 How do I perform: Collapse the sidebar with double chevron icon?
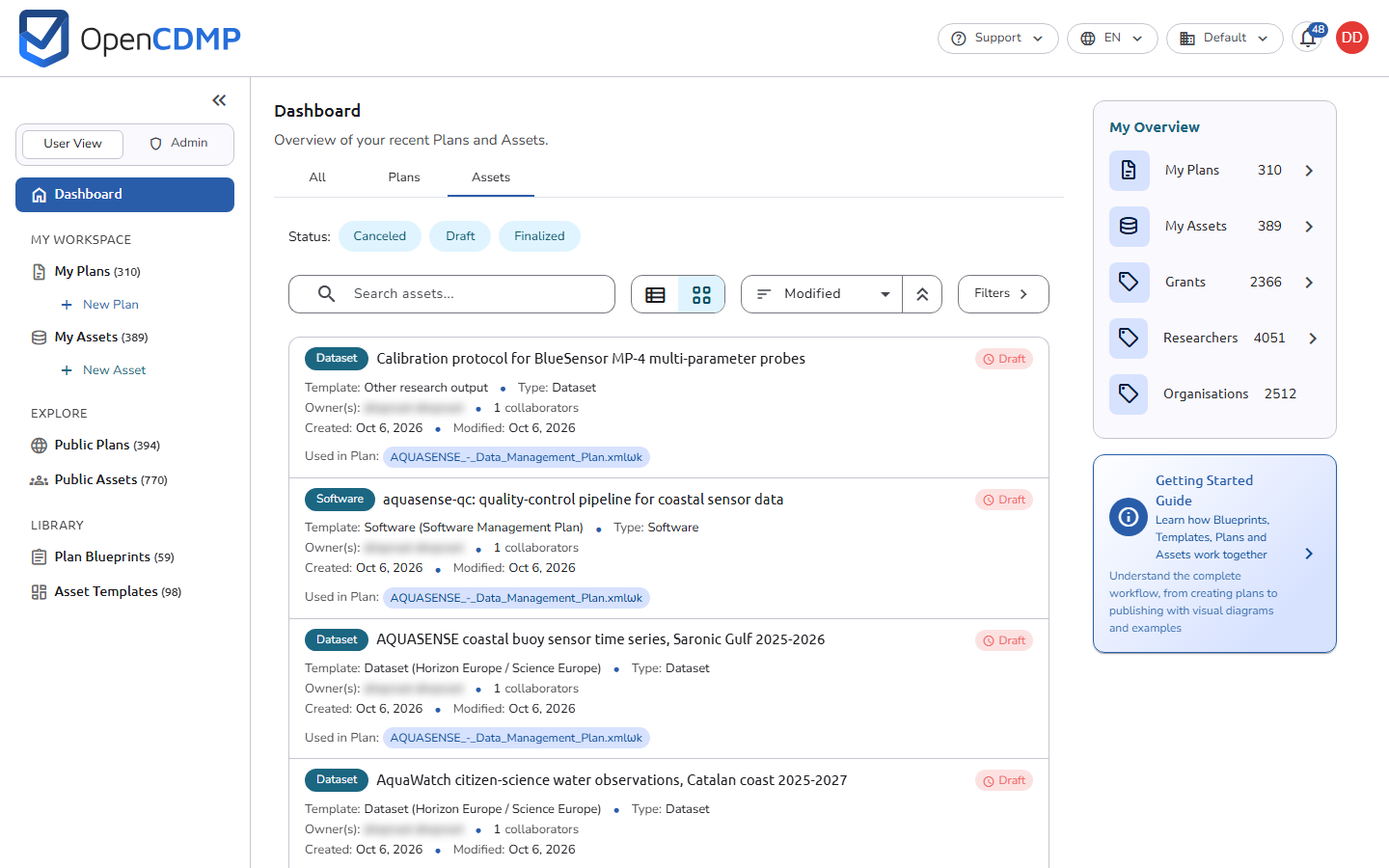219,100
